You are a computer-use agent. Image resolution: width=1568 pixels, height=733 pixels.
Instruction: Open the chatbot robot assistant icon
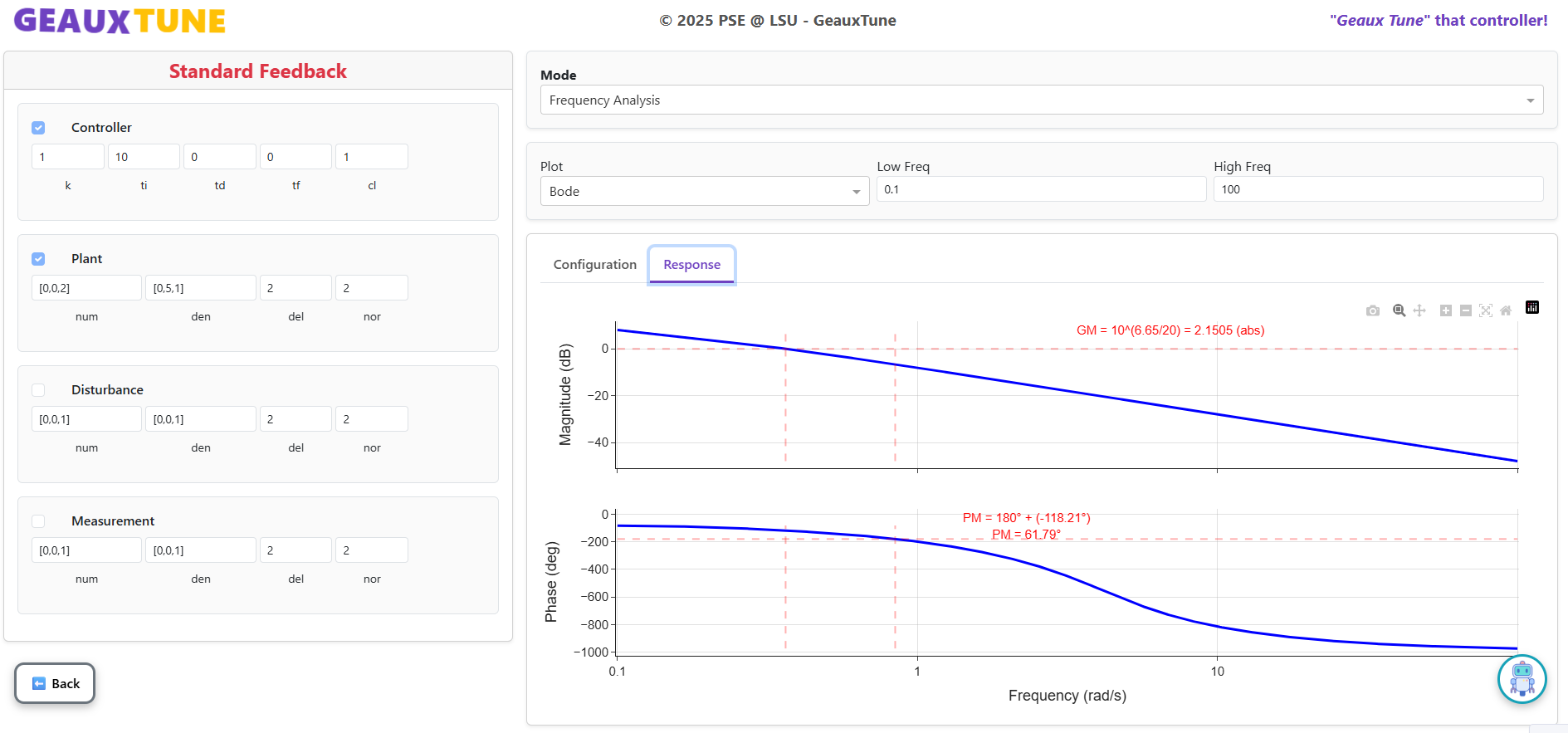click(1522, 679)
